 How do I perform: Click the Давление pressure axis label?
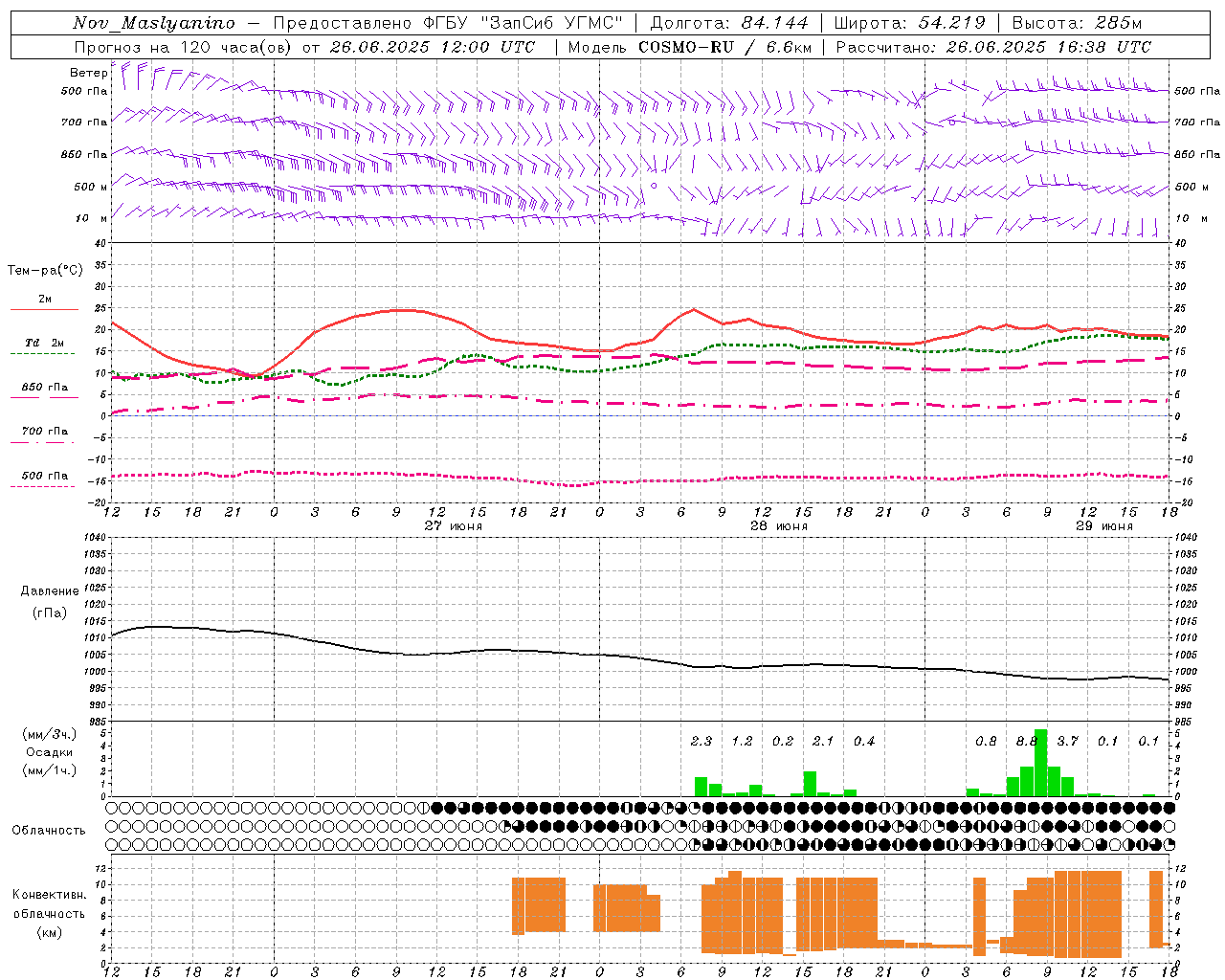pos(50,590)
